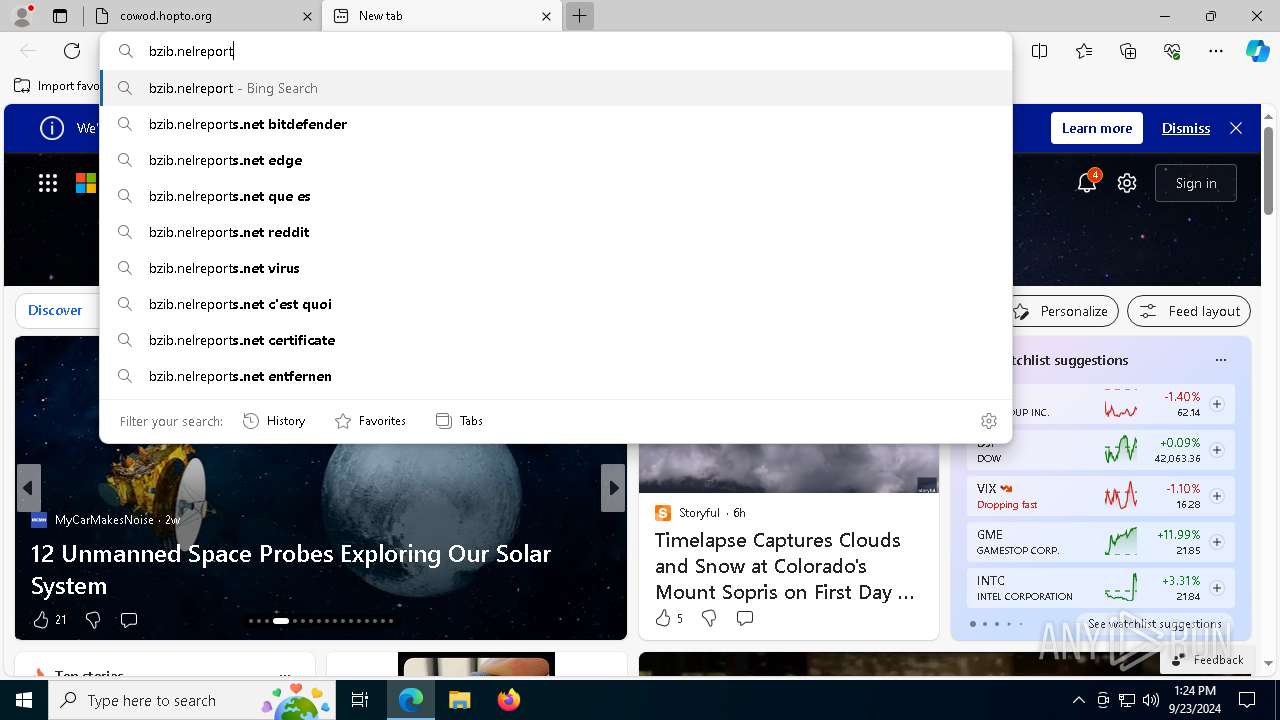Open notifications bell with badge
The height and width of the screenshot is (720, 1280).
tap(1087, 182)
